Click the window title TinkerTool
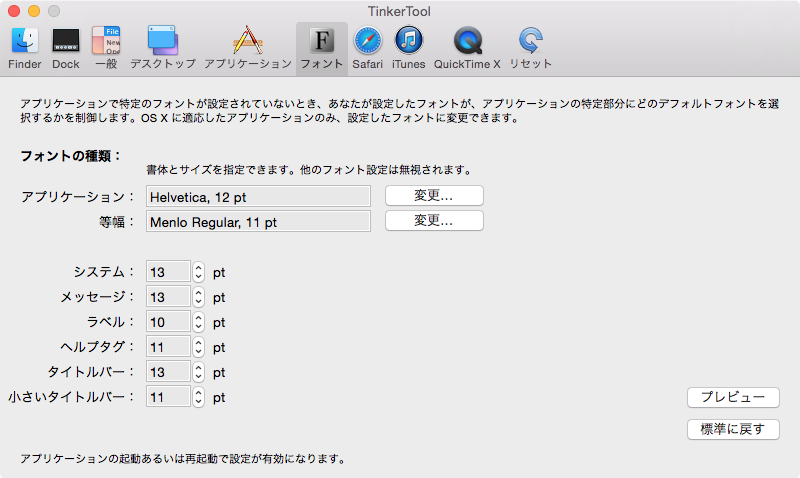The image size is (800, 478). [399, 11]
